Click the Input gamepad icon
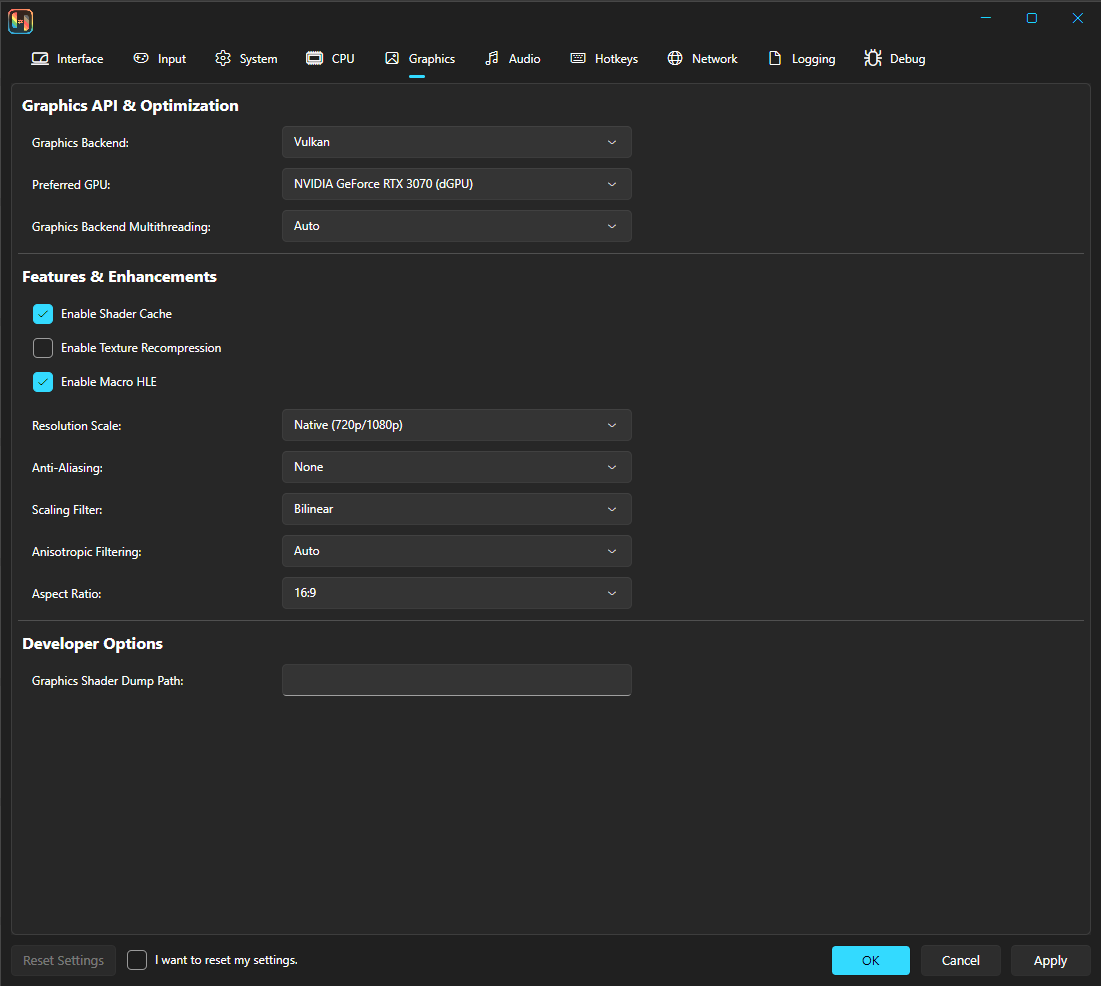Viewport: 1101px width, 986px height. pyautogui.click(x=141, y=58)
